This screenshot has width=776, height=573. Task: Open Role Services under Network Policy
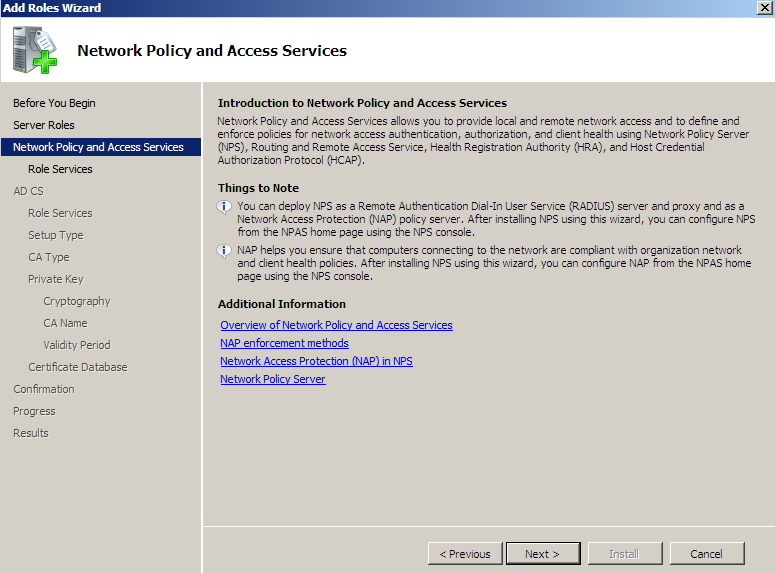(x=60, y=169)
